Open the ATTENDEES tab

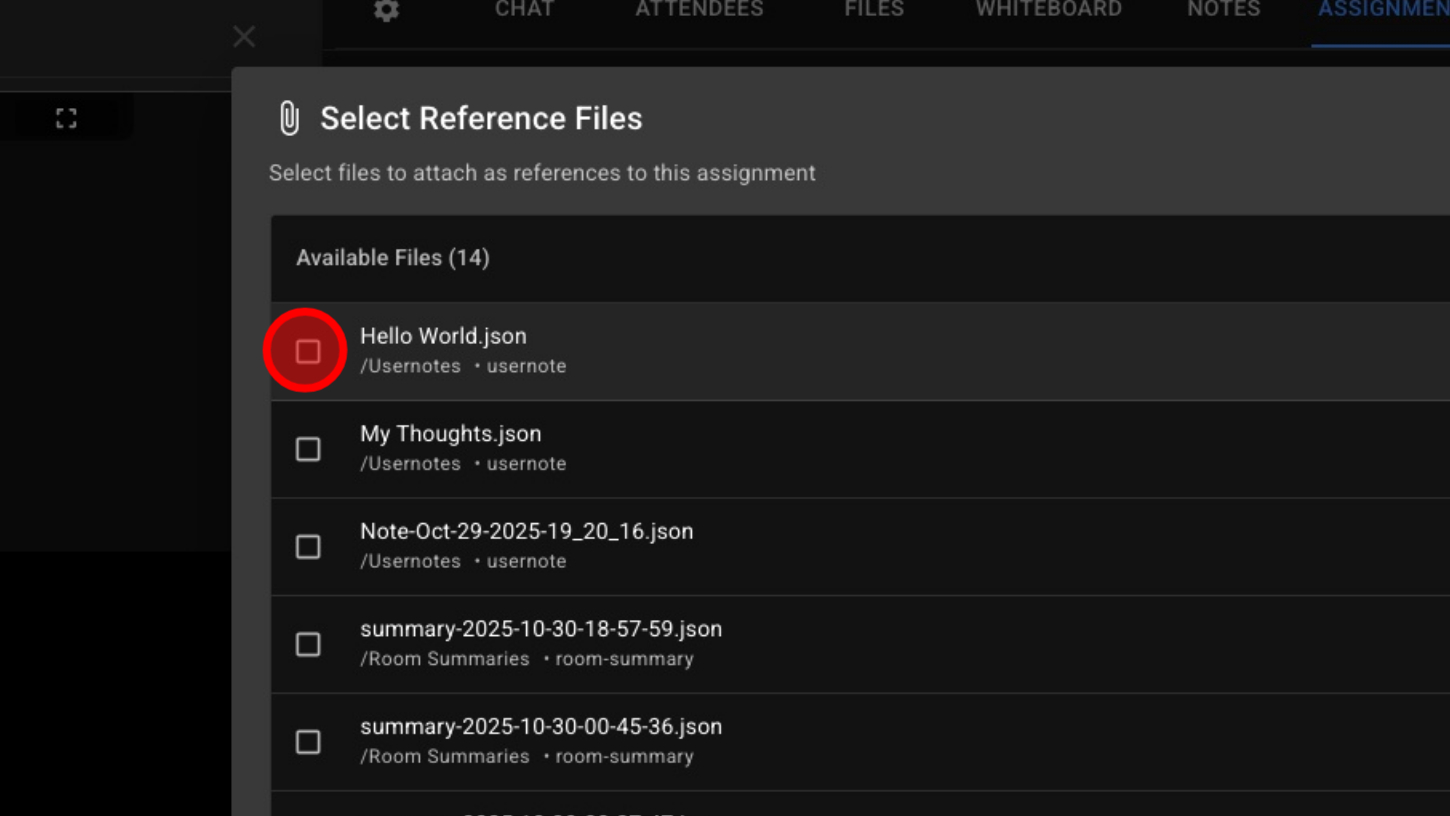point(699,10)
